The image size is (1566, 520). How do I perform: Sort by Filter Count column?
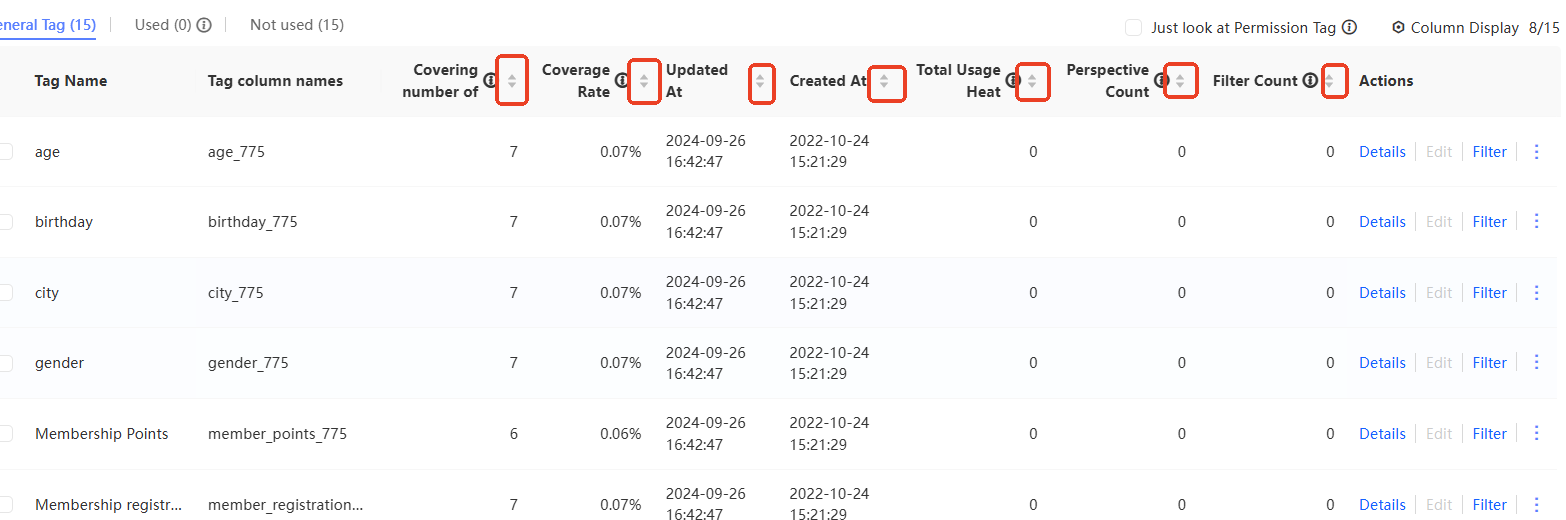(x=1329, y=81)
